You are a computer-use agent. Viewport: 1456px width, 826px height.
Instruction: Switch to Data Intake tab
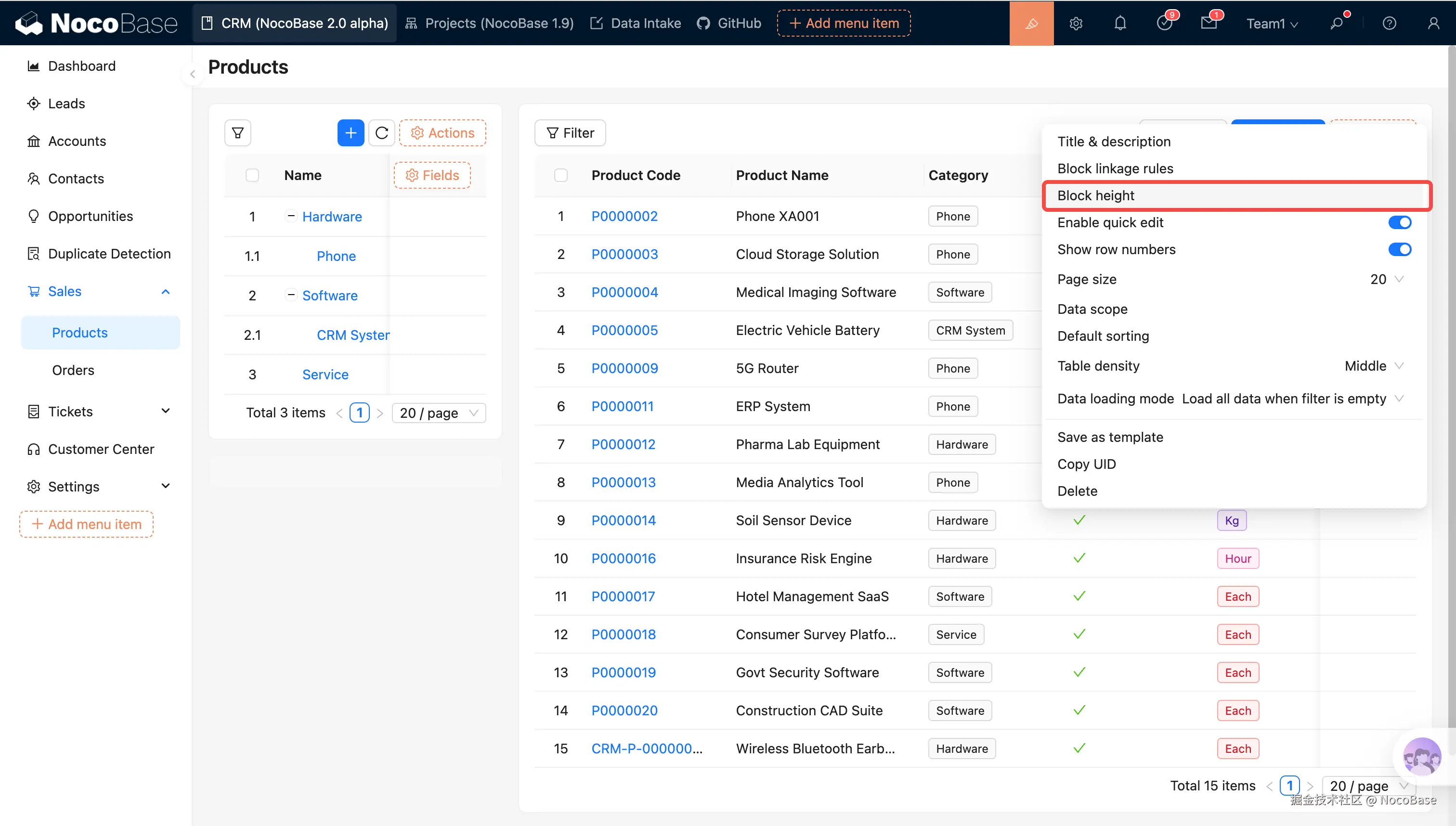point(636,23)
